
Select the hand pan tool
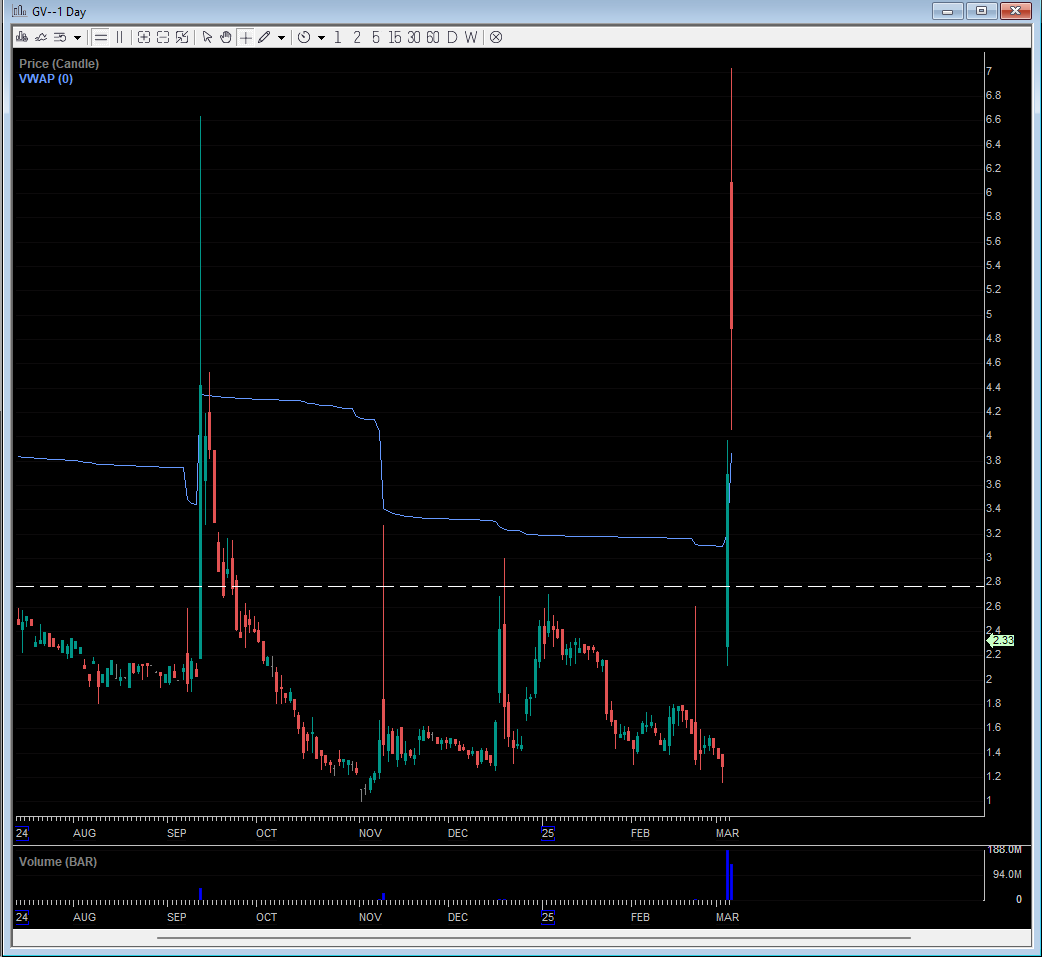pos(226,37)
